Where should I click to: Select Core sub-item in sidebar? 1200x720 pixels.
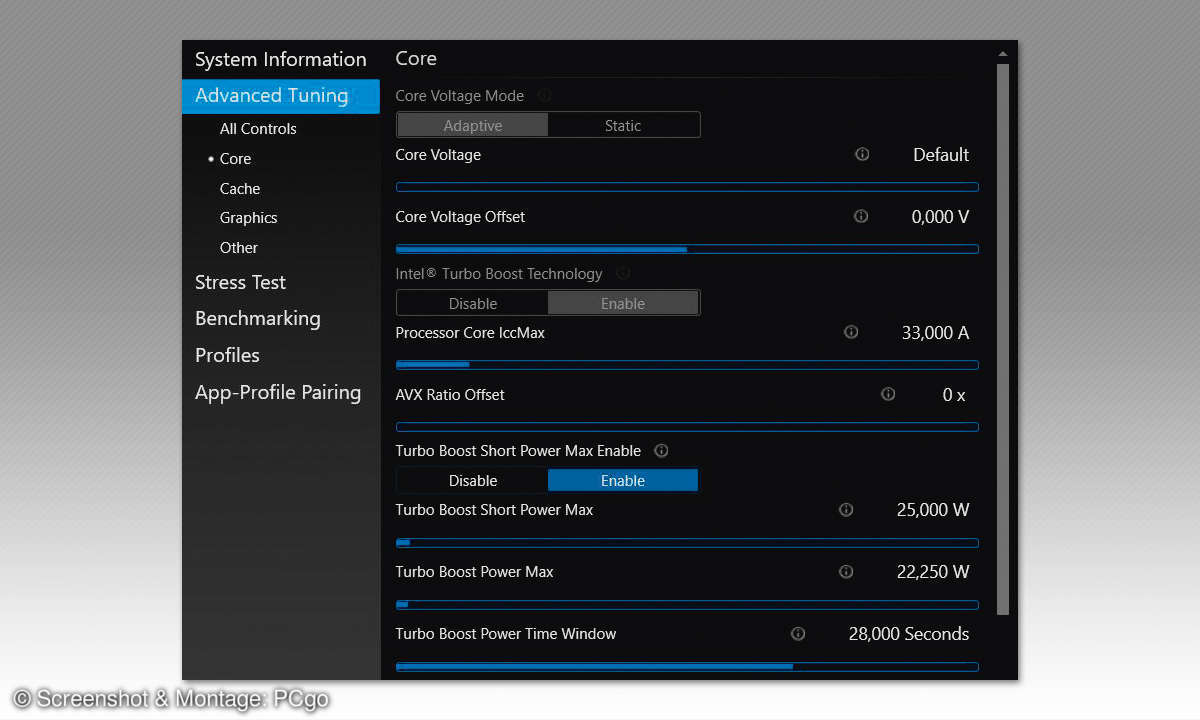(x=235, y=158)
